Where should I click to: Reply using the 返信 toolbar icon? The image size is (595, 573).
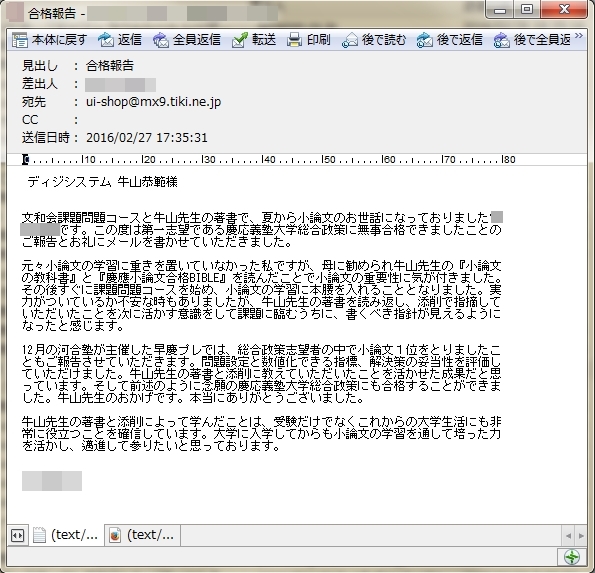[106, 40]
